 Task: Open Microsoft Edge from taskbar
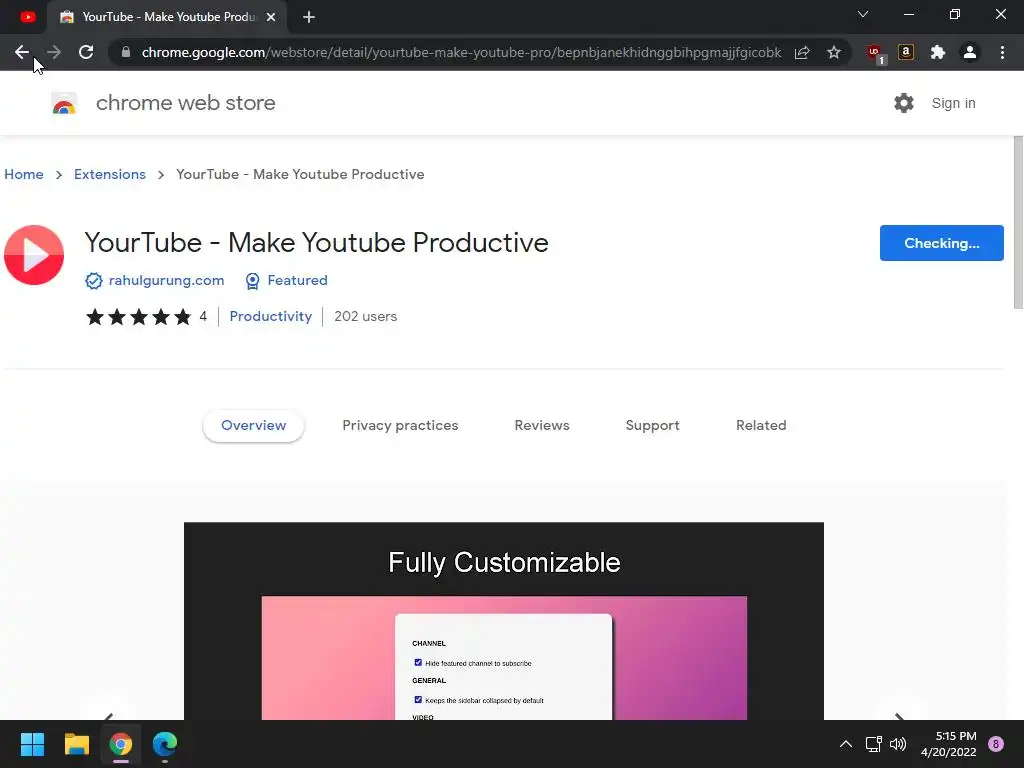click(x=165, y=744)
